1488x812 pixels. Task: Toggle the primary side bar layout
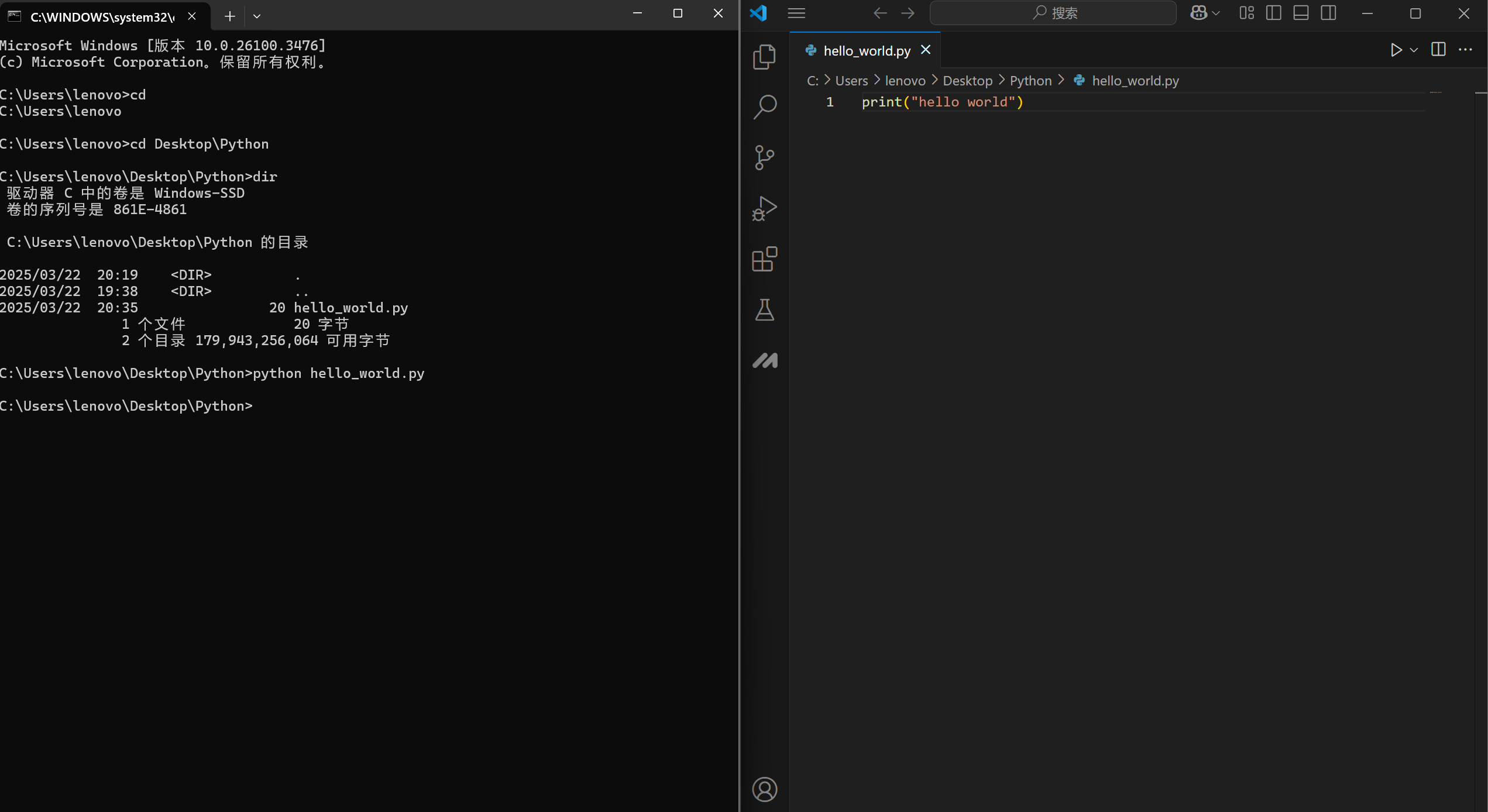click(1273, 13)
